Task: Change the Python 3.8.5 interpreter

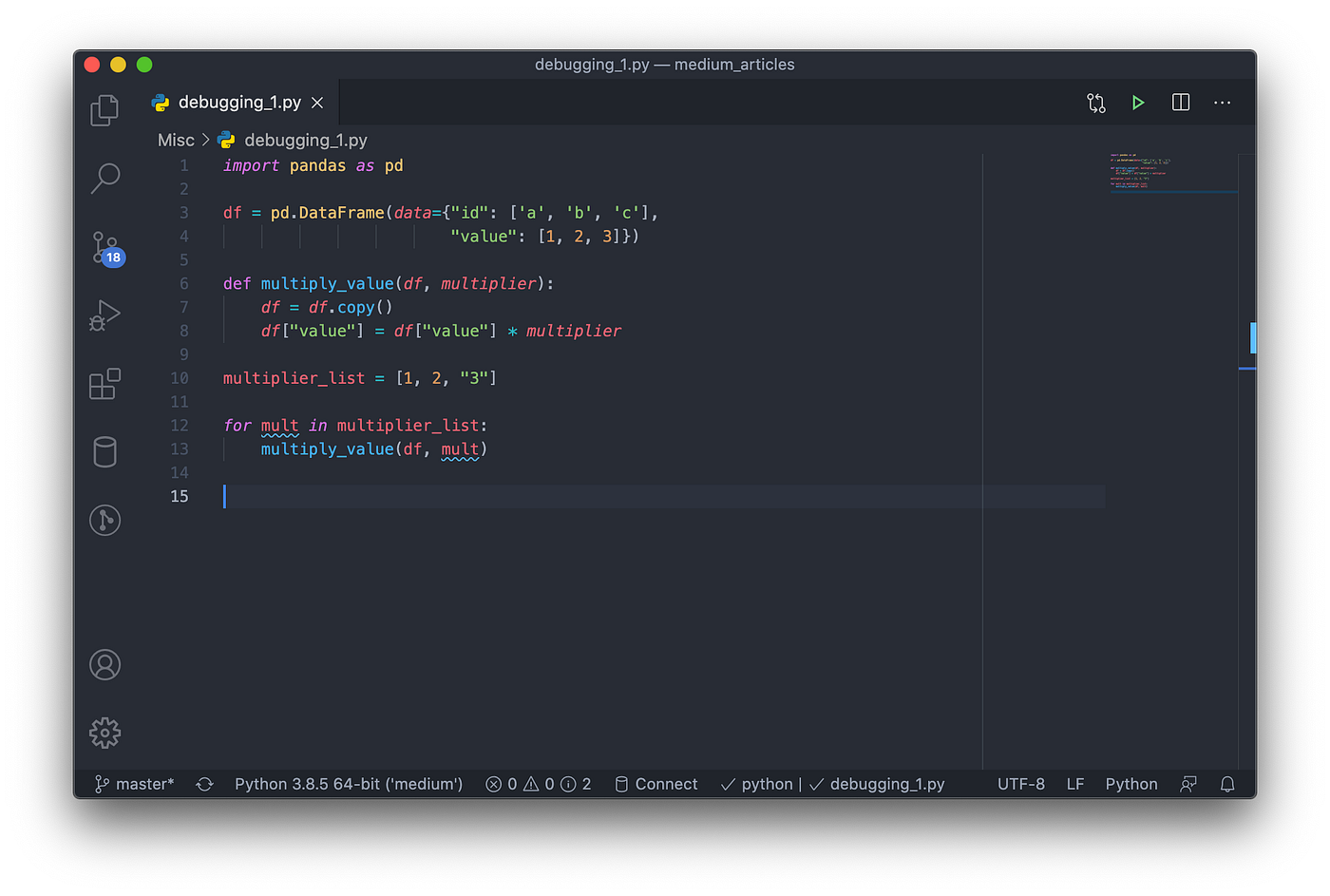Action: [348, 784]
